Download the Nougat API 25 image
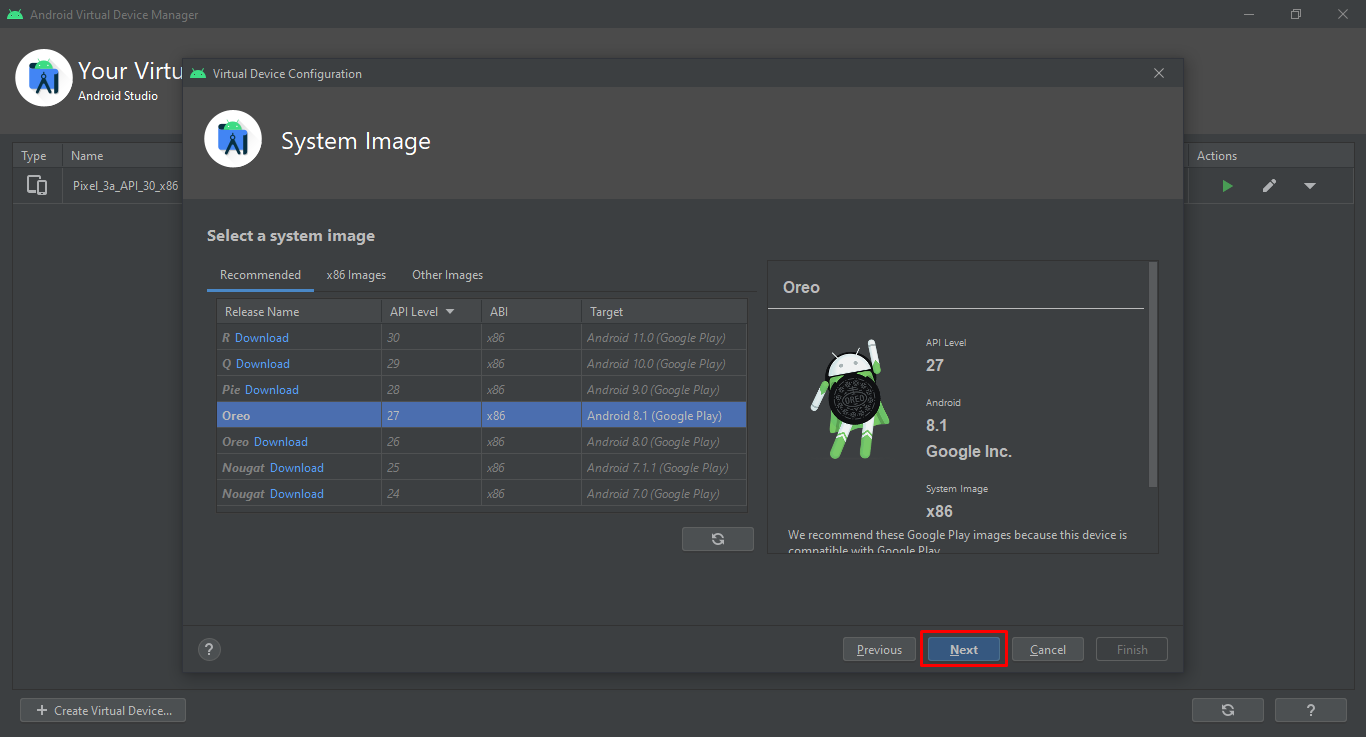This screenshot has height=737, width=1366. [x=297, y=468]
